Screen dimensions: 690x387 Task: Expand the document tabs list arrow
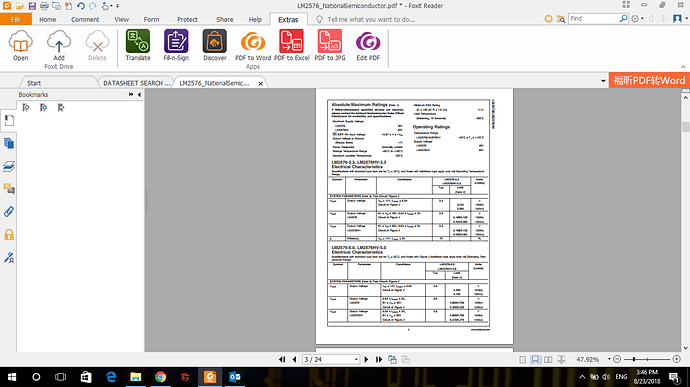tap(603, 81)
